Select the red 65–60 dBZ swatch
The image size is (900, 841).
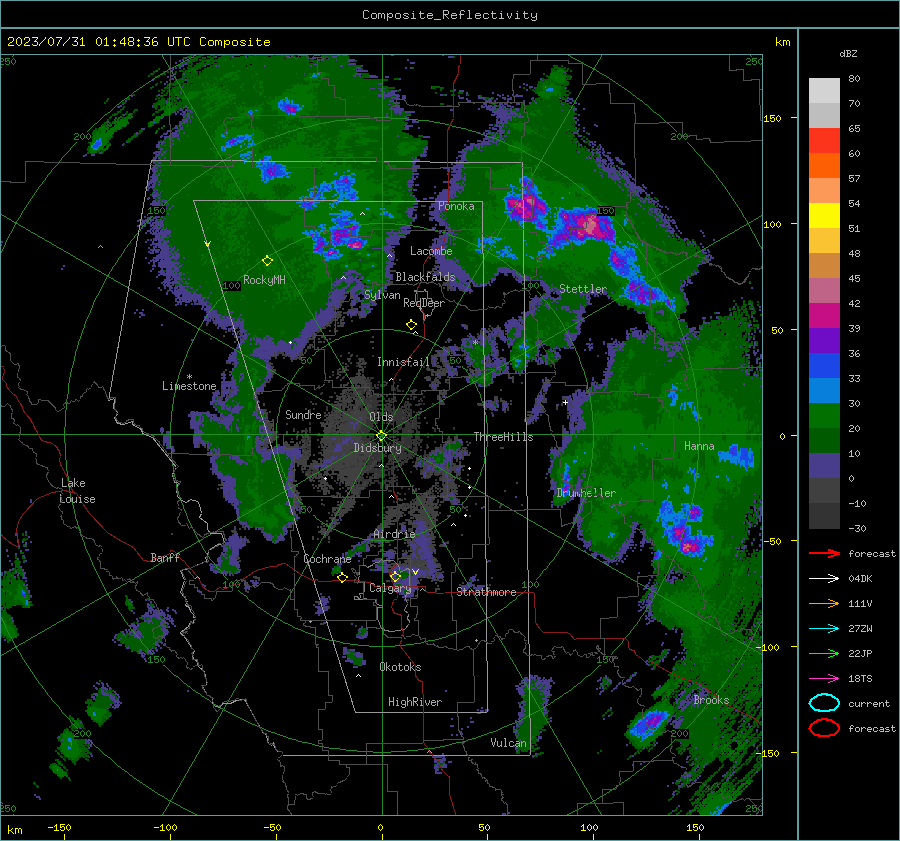point(824,140)
